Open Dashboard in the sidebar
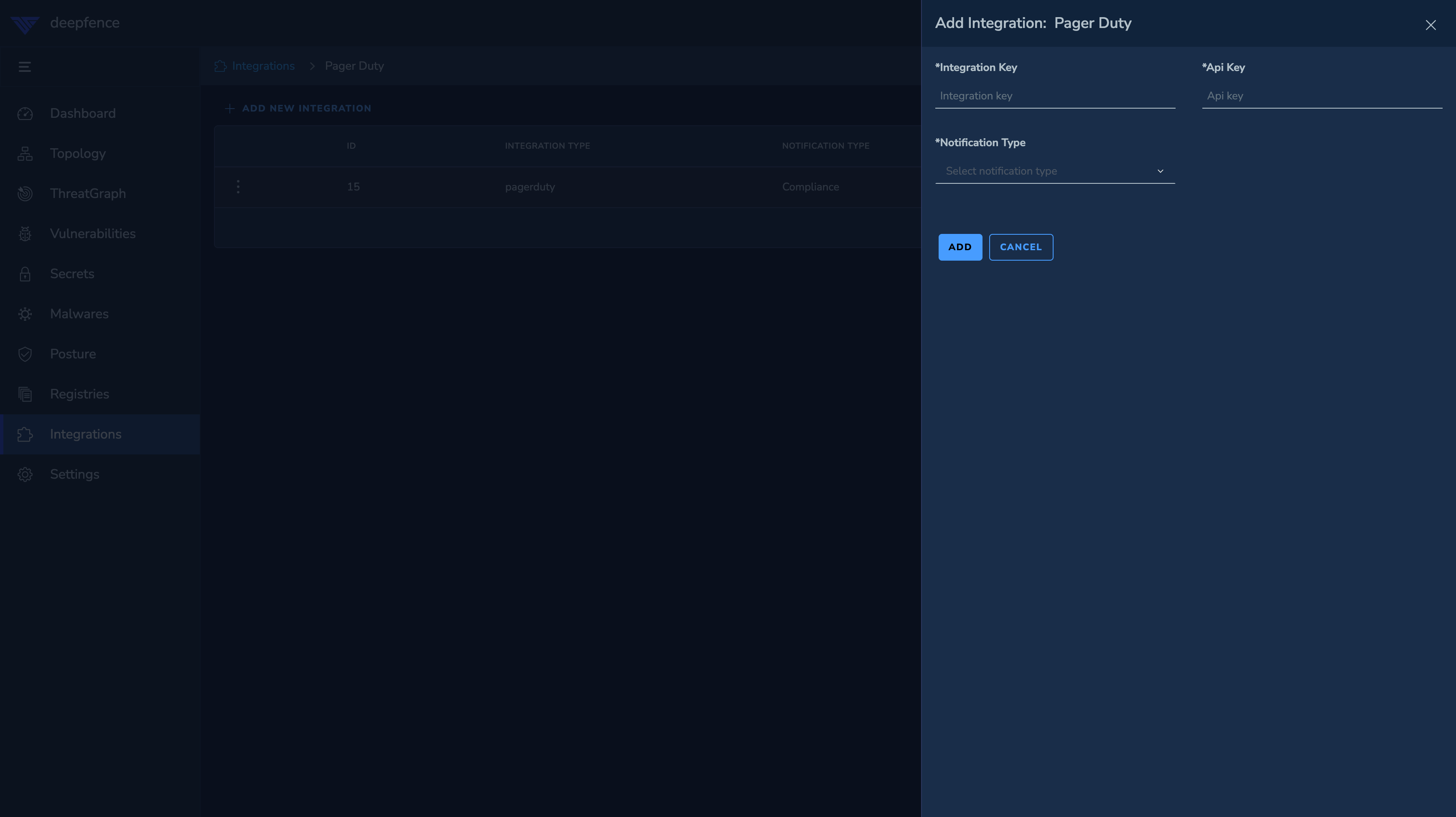 pyautogui.click(x=100, y=114)
